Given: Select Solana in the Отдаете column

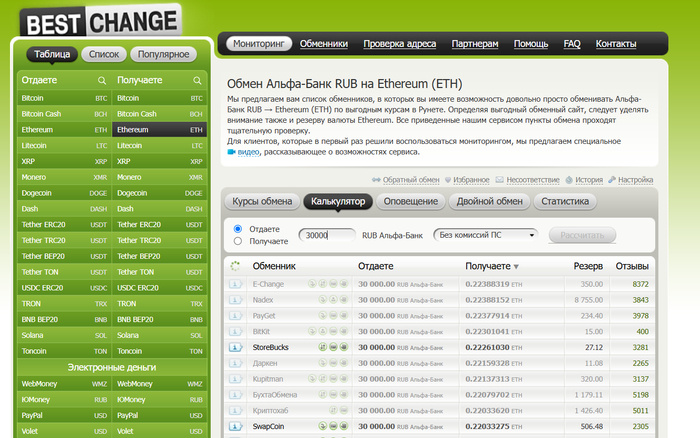Looking at the screenshot, I should pos(64,335).
